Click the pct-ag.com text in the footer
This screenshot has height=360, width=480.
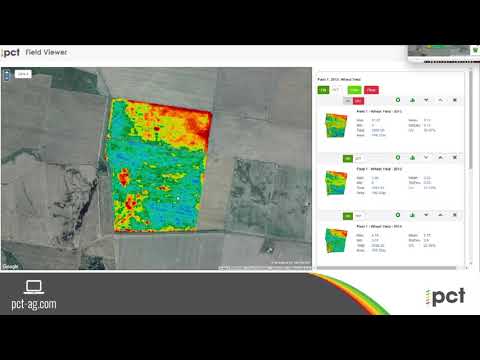tap(34, 304)
